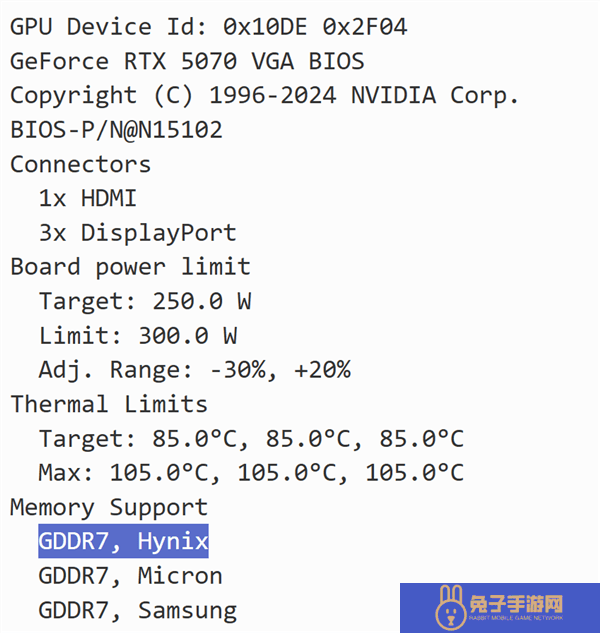
Task: Click the 3x DisplayPort entry
Action: (137, 233)
